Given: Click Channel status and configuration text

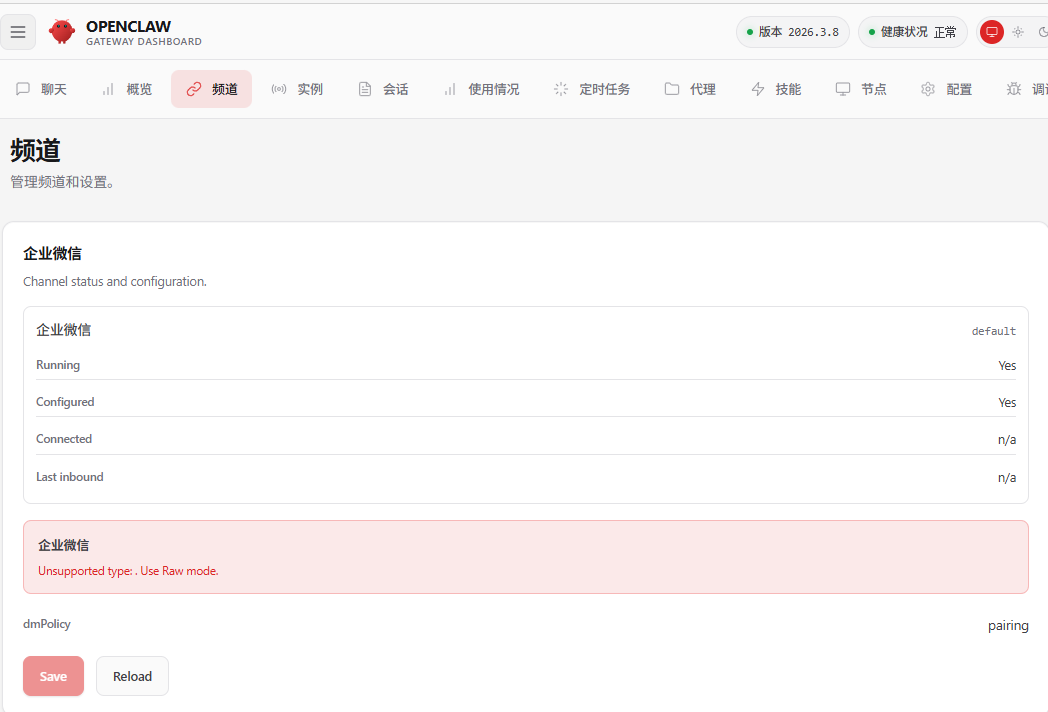Looking at the screenshot, I should tap(115, 281).
